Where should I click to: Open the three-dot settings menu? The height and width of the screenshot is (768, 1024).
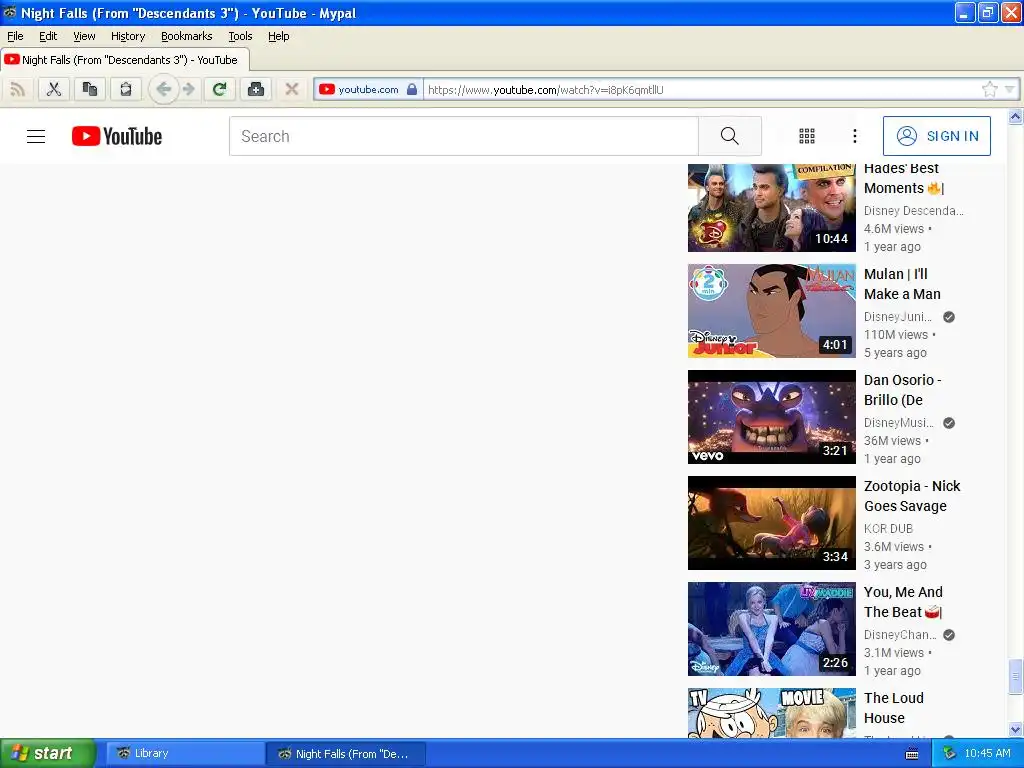tap(854, 136)
